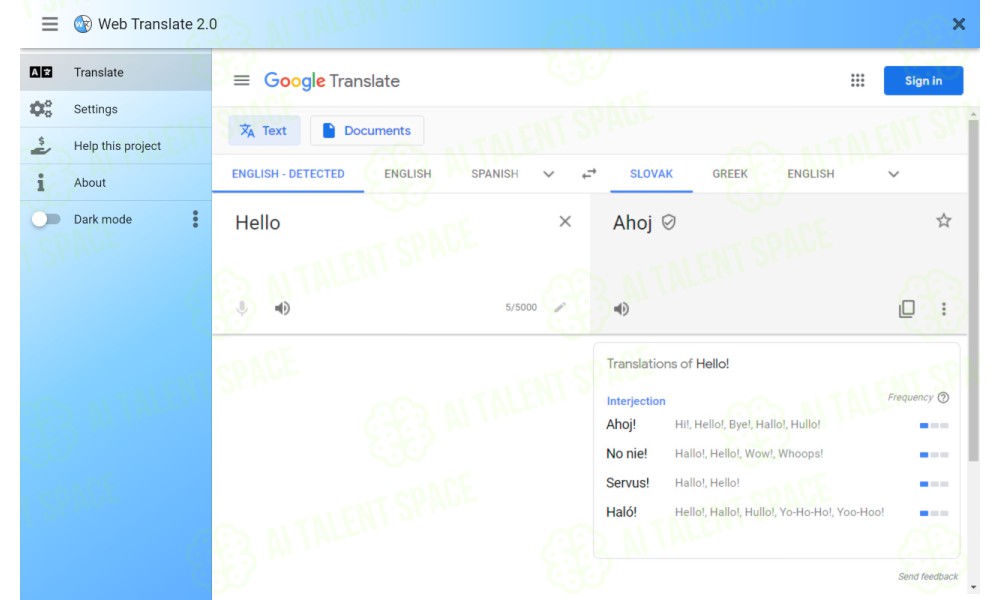Click the microphone voice input icon
Viewport: 1000px width, 600px height.
click(242, 309)
